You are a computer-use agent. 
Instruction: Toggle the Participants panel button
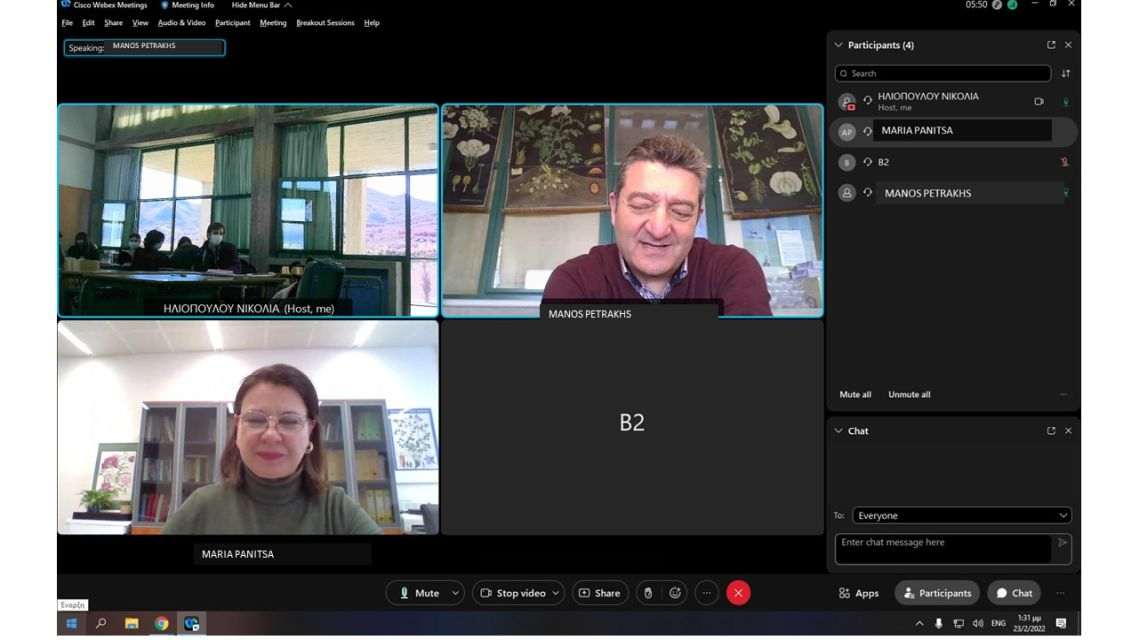pyautogui.click(x=937, y=593)
